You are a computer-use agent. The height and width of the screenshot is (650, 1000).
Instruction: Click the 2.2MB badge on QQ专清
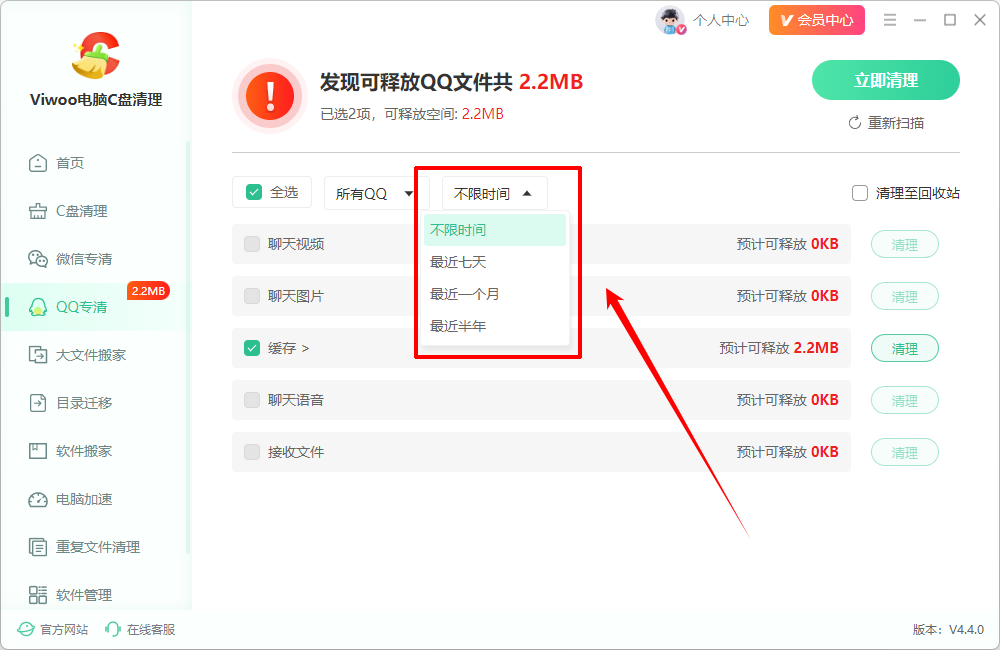tap(148, 291)
